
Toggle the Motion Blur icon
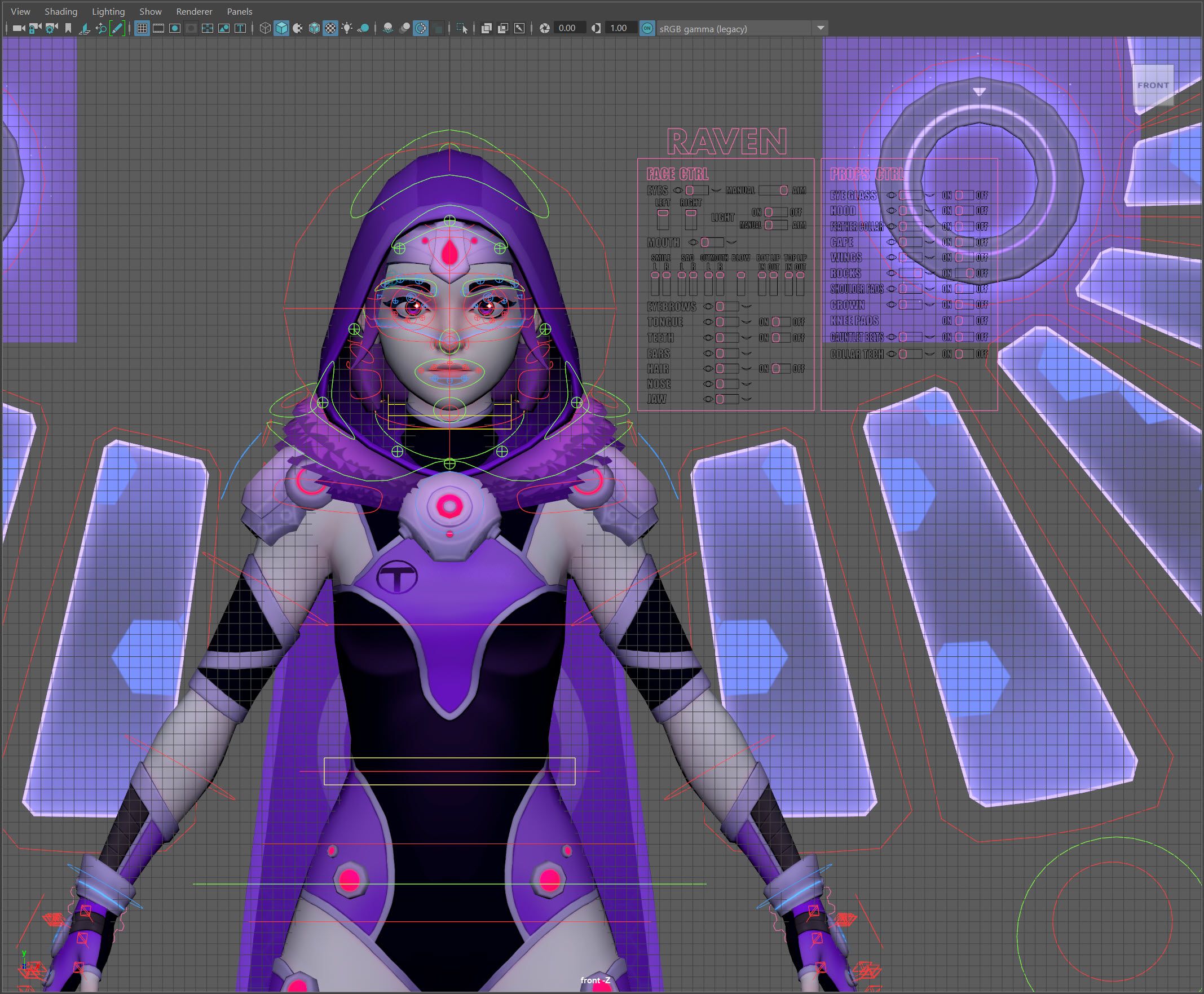tap(404, 28)
